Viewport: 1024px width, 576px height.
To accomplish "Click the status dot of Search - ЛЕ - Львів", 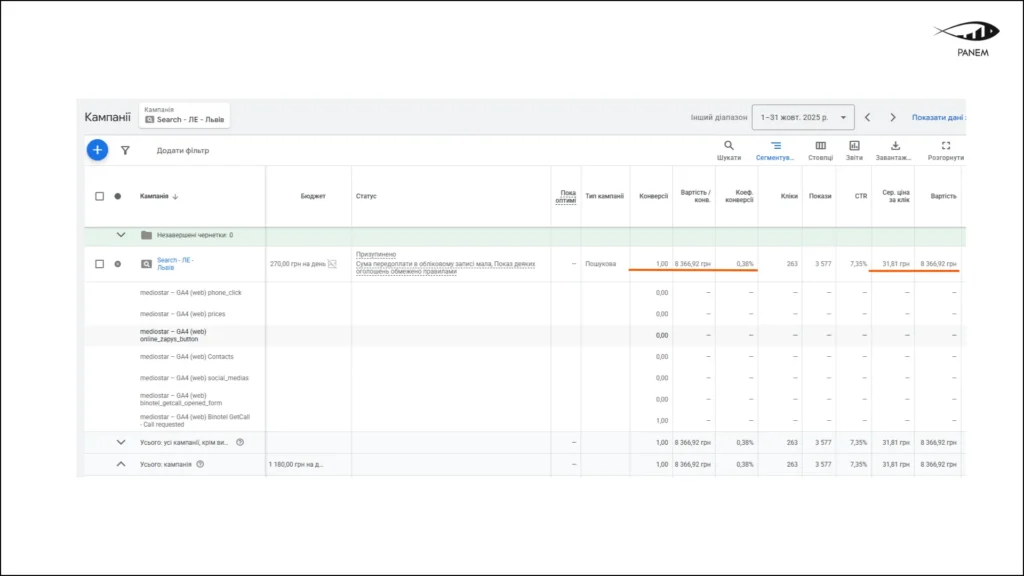I will (x=118, y=264).
